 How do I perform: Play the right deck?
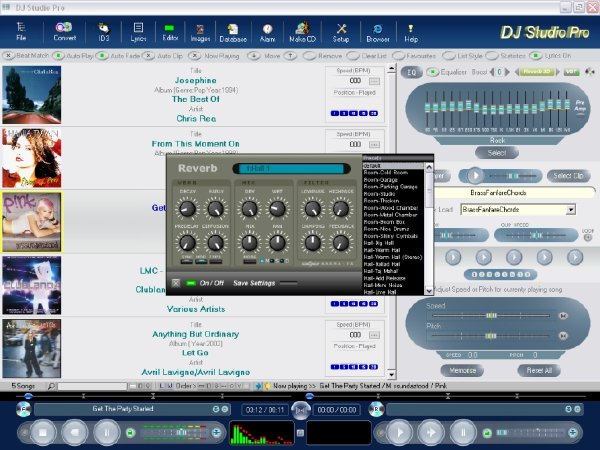[x=399, y=432]
